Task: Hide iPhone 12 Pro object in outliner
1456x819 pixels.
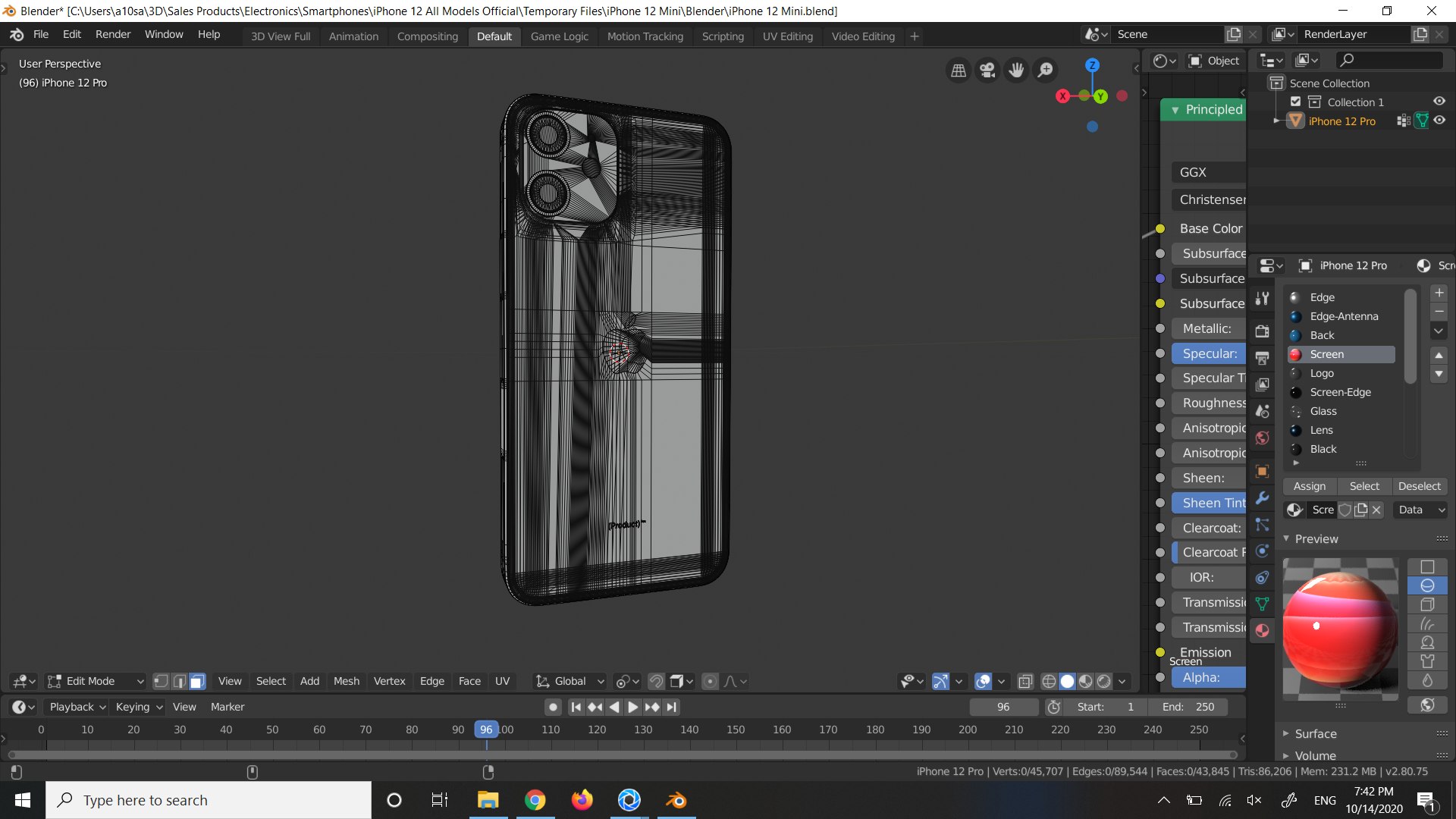Action: (x=1439, y=121)
